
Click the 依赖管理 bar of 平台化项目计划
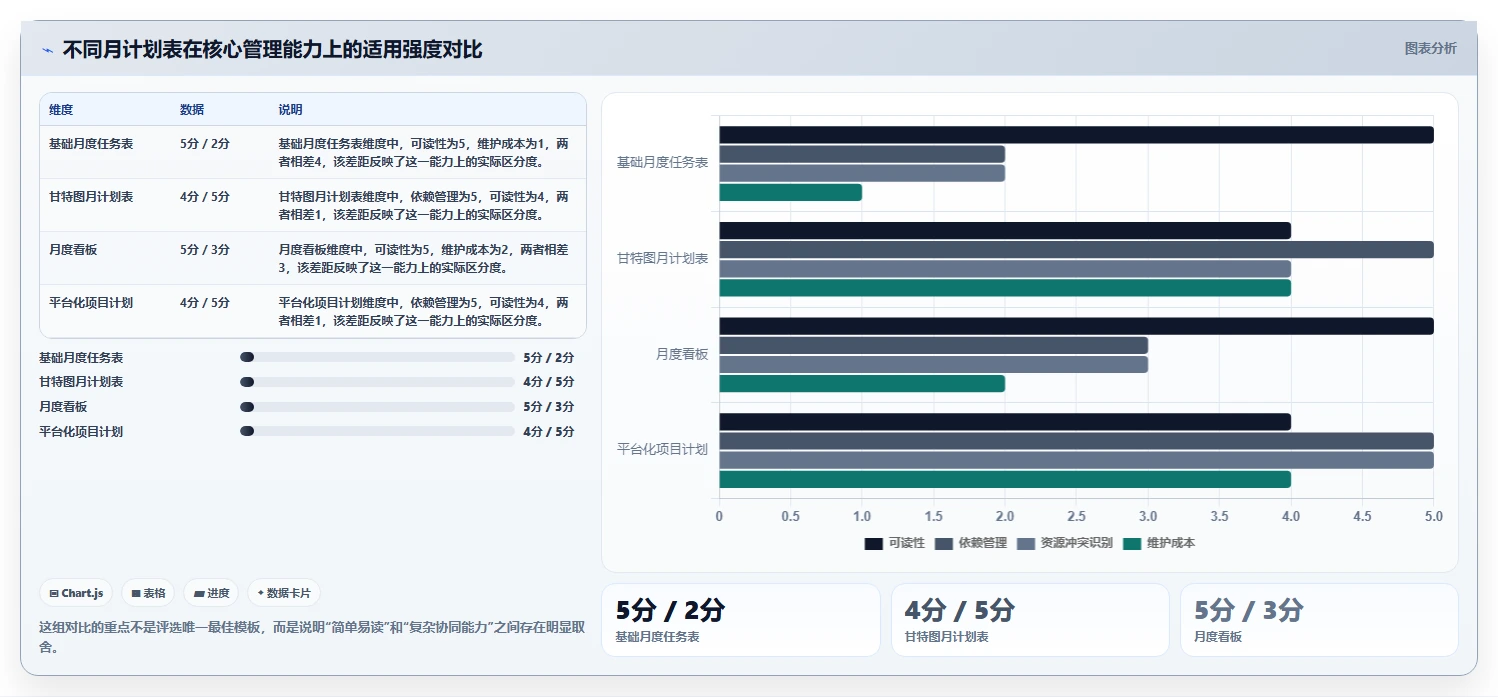1076,441
